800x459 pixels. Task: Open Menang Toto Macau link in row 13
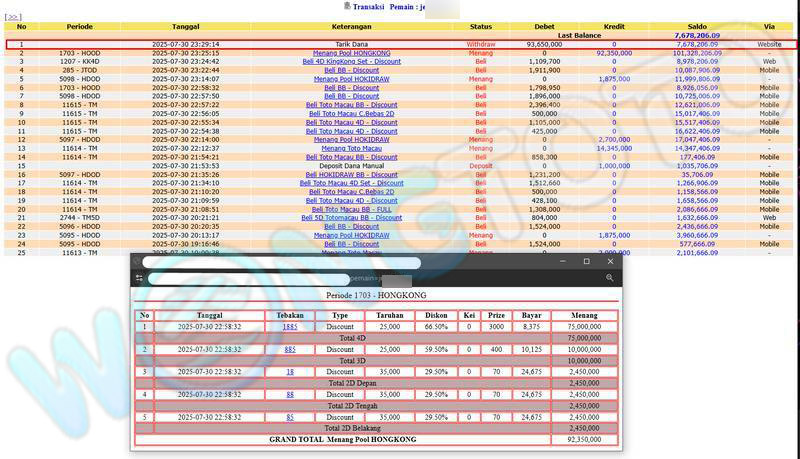352,148
